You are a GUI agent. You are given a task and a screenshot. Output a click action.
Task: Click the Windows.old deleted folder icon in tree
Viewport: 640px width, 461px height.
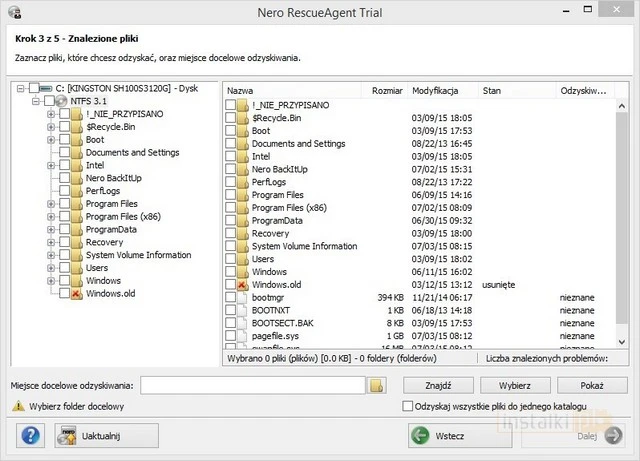(x=76, y=294)
